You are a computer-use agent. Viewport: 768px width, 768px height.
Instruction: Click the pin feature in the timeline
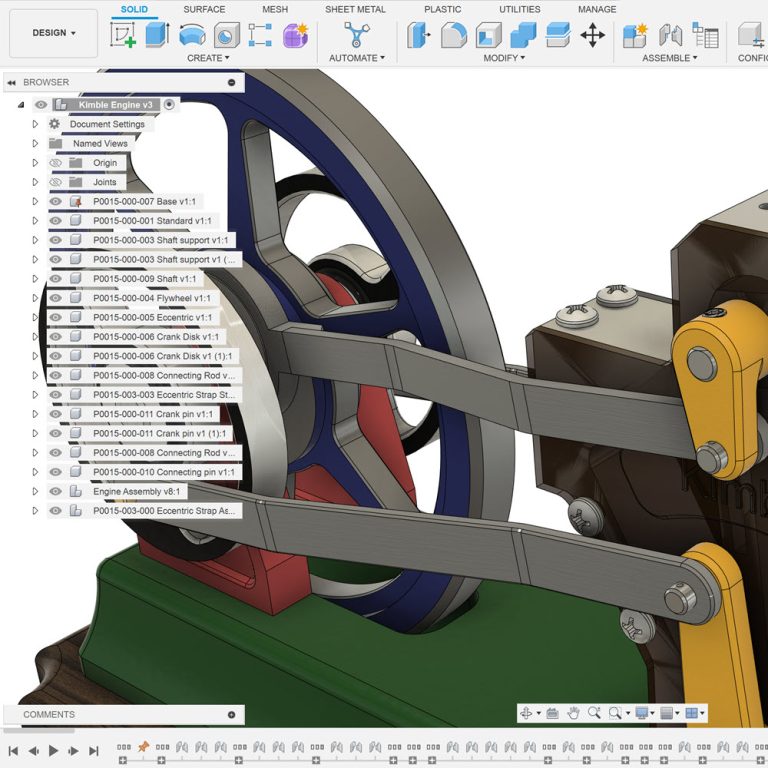pos(144,746)
